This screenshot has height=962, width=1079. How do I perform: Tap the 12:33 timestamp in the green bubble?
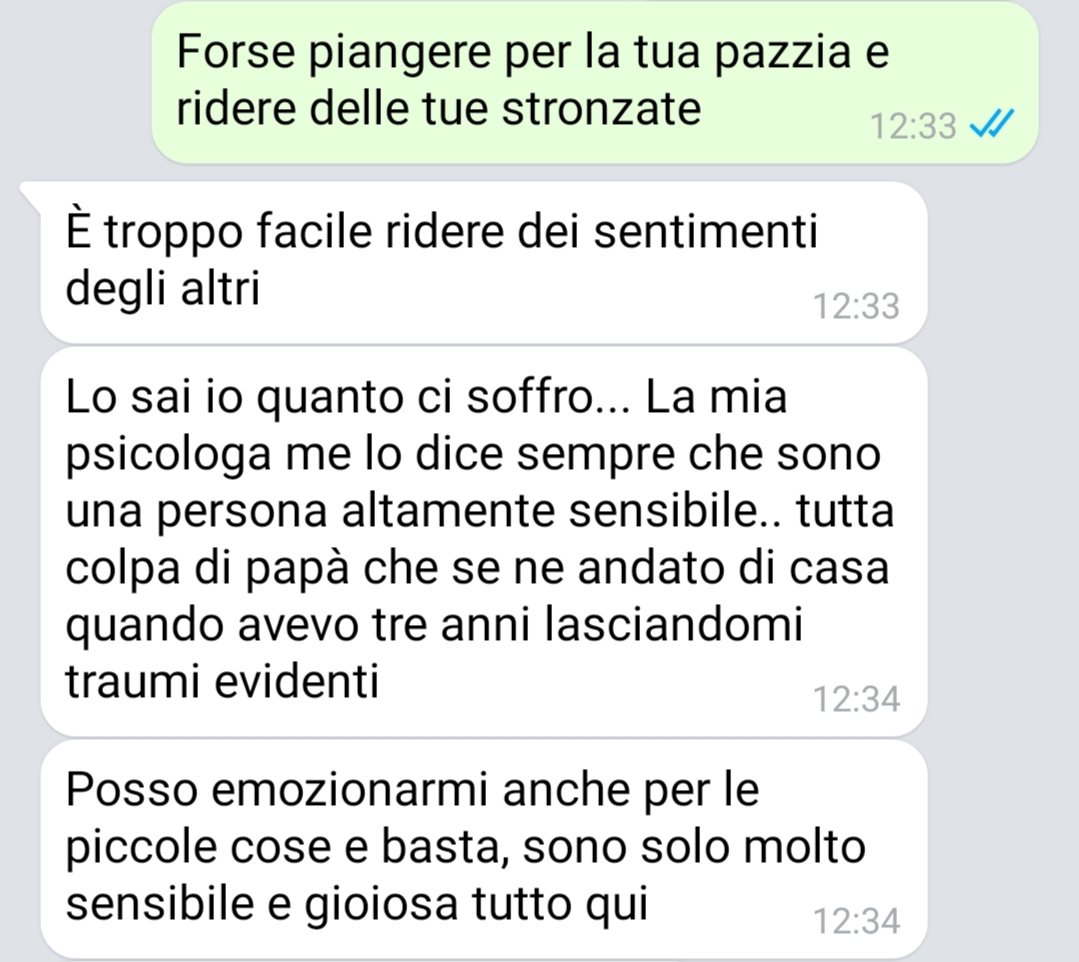913,126
